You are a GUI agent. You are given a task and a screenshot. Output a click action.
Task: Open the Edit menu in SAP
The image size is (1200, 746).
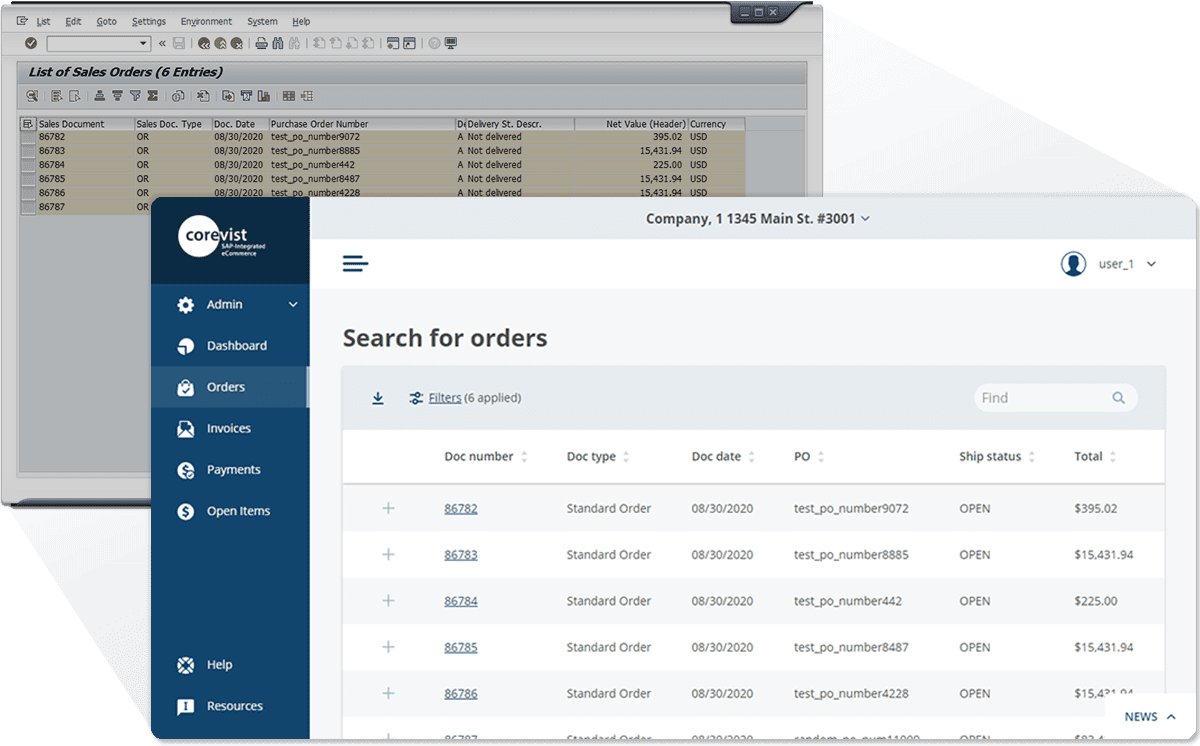73,21
